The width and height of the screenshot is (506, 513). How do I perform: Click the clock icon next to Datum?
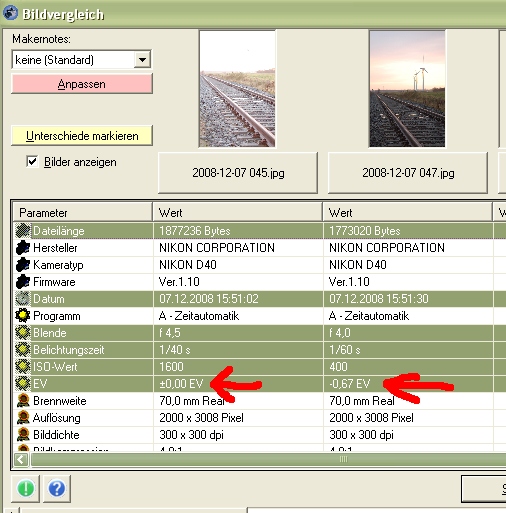click(x=23, y=299)
